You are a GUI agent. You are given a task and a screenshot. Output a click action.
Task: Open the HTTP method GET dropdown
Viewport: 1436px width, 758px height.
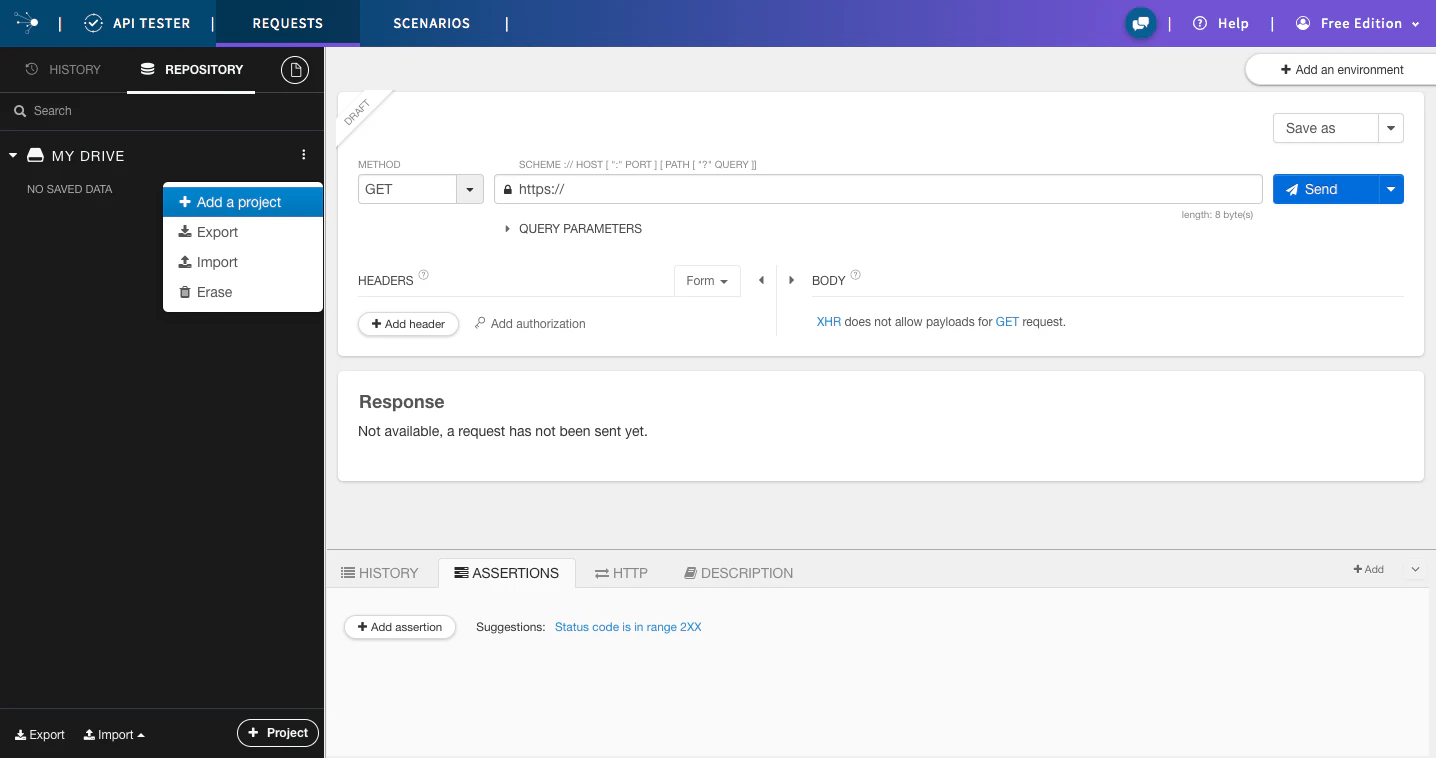tap(470, 189)
